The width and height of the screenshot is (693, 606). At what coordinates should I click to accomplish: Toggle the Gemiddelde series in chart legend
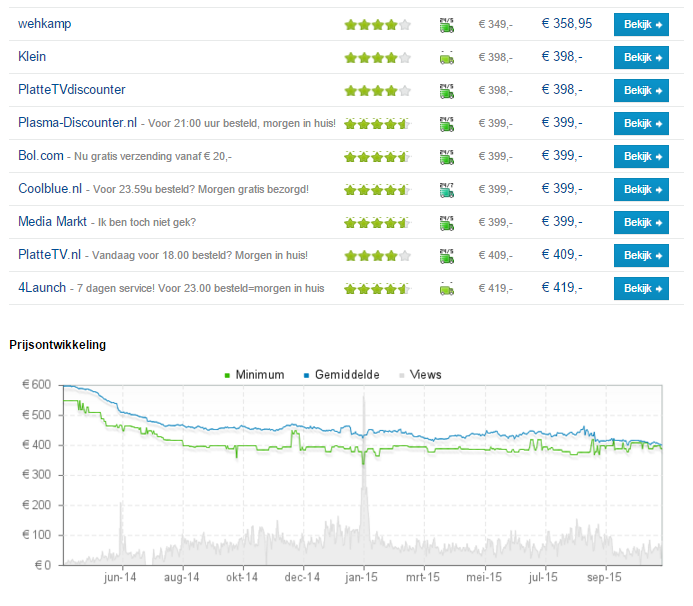[x=342, y=375]
